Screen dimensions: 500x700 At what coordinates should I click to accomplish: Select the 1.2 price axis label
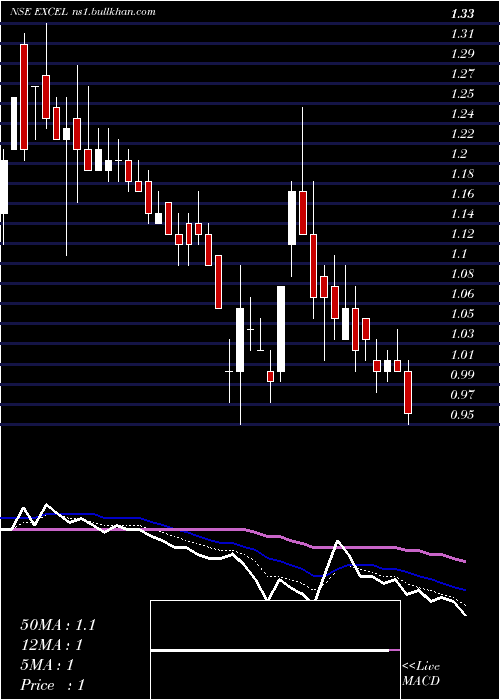[458, 154]
